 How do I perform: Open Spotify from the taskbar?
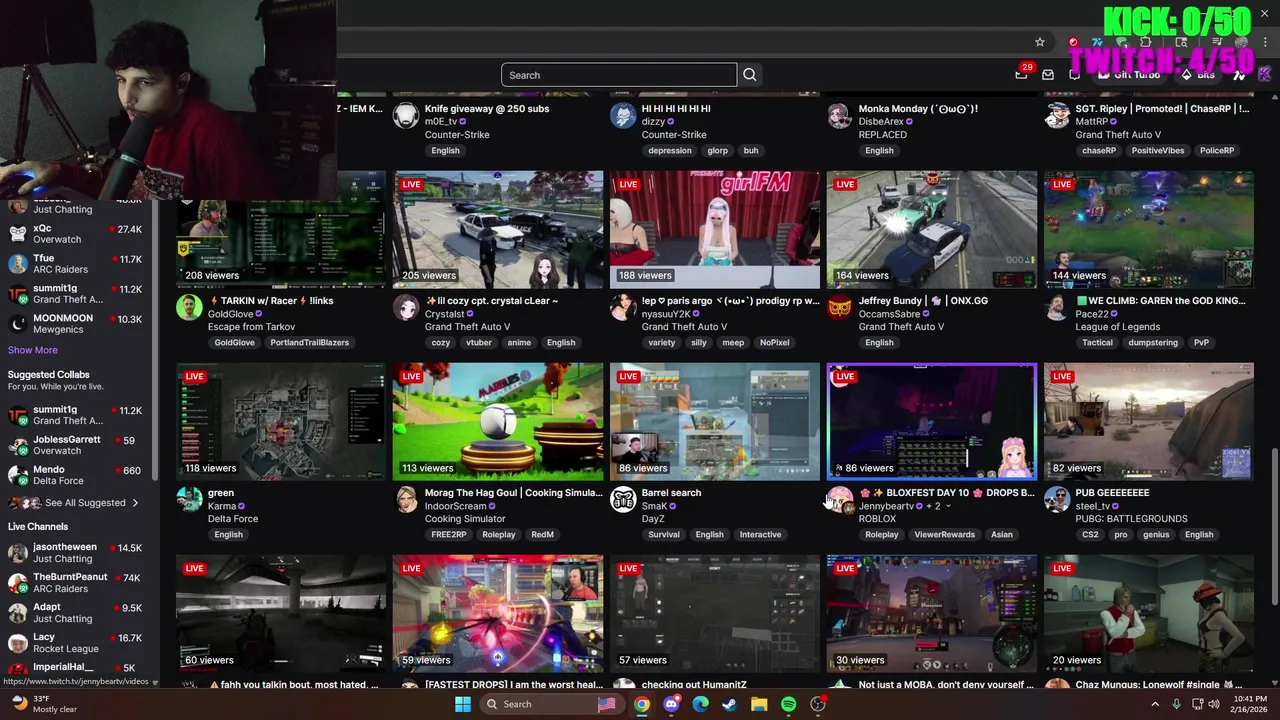click(x=788, y=704)
